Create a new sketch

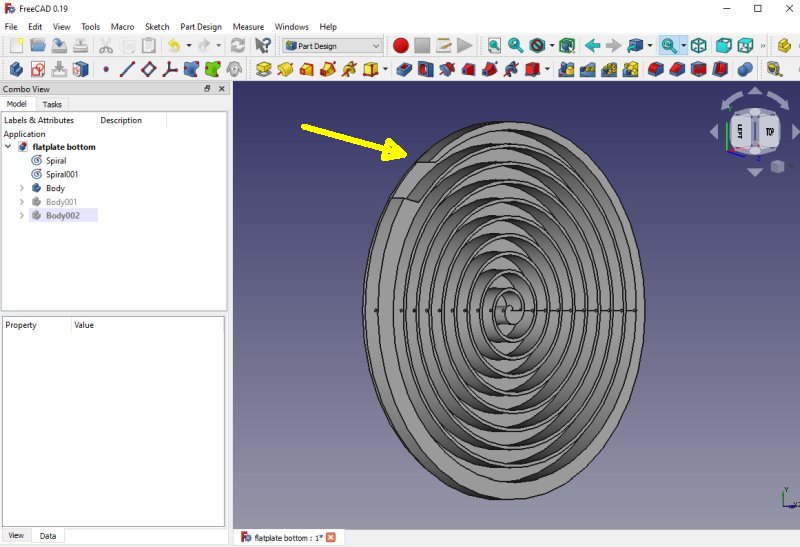(38, 69)
